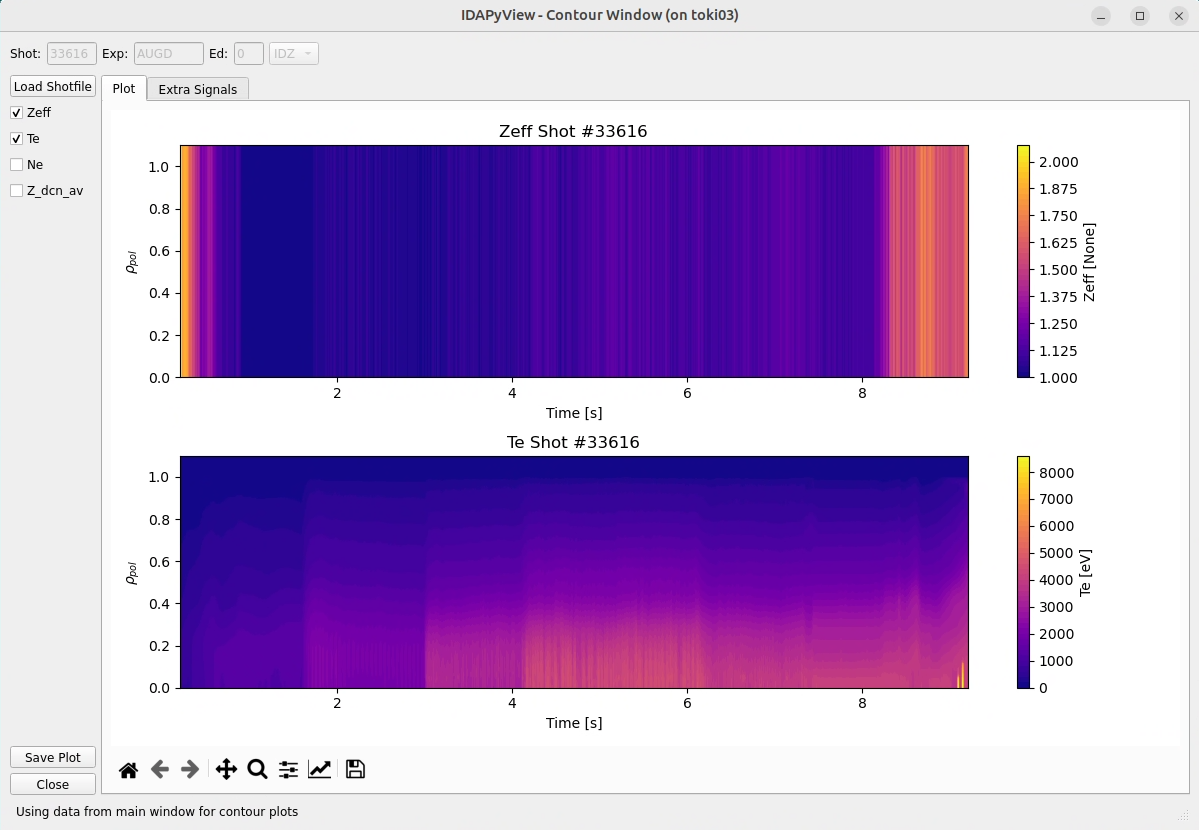Click the forward arrow navigation icon

190,769
